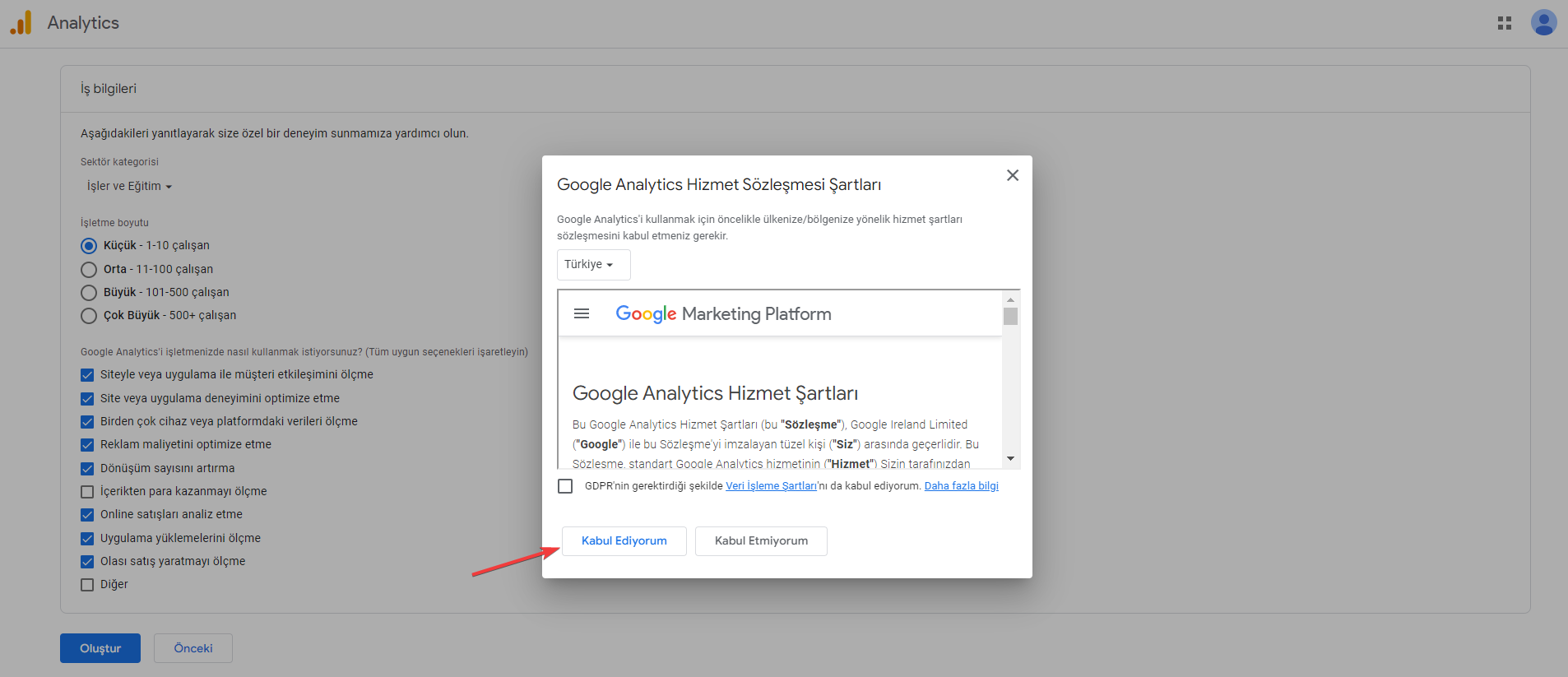Screen dimensions: 1568x677
Task: Click the Oluştur button
Action: coord(100,648)
